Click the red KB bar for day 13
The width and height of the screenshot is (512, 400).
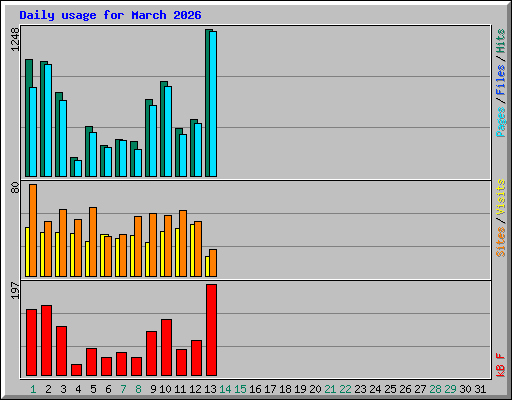click(x=211, y=330)
